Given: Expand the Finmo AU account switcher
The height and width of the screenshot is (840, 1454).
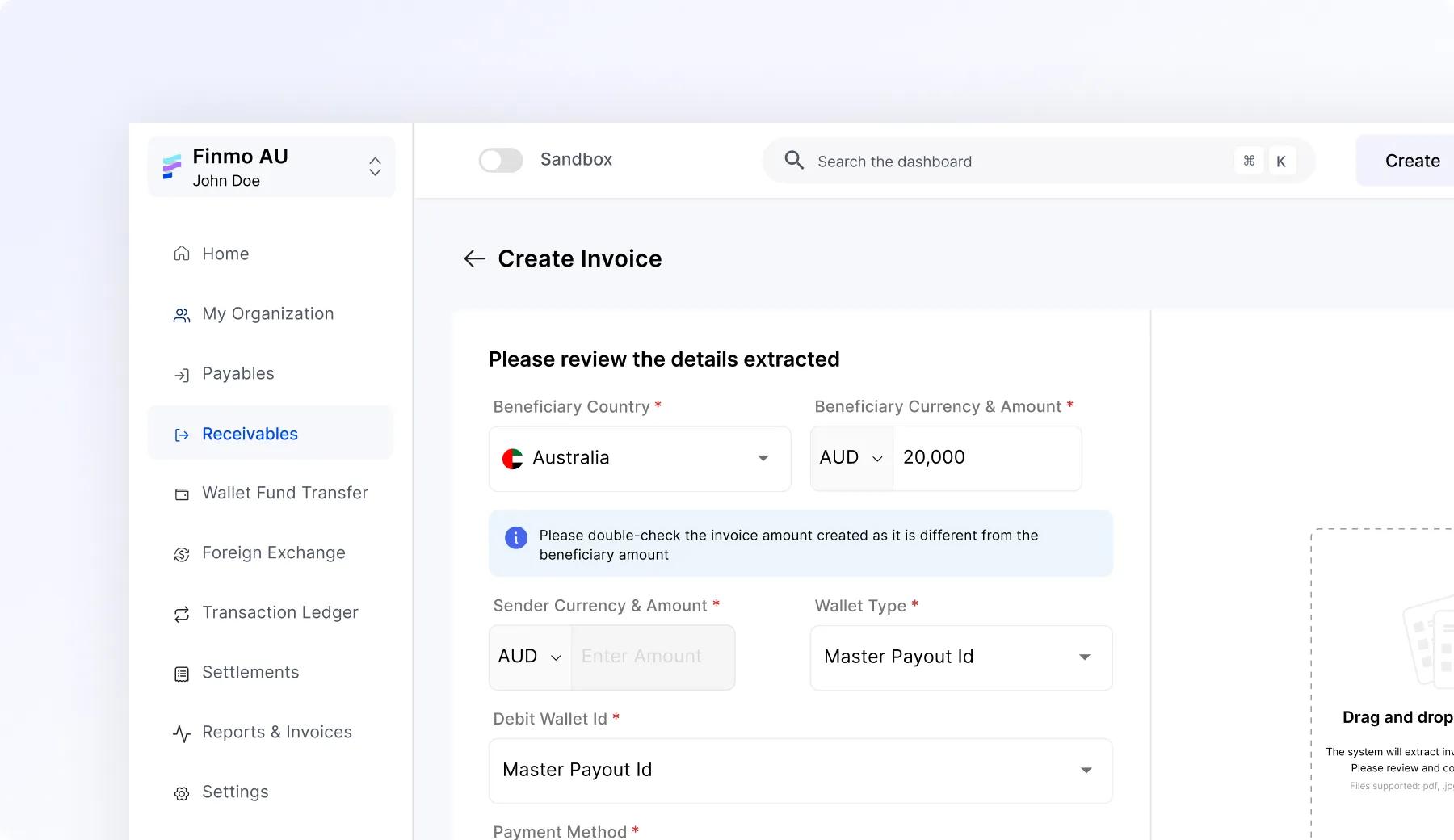Looking at the screenshot, I should pos(375,166).
